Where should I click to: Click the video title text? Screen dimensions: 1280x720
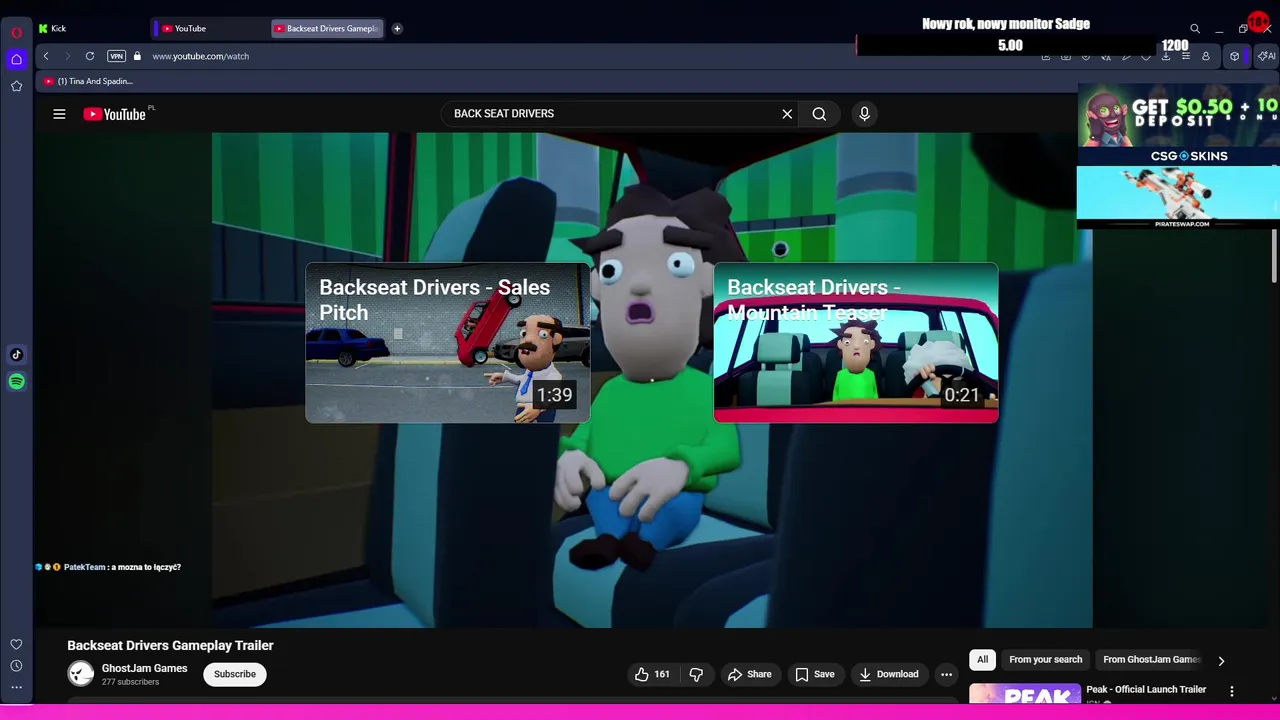[170, 646]
